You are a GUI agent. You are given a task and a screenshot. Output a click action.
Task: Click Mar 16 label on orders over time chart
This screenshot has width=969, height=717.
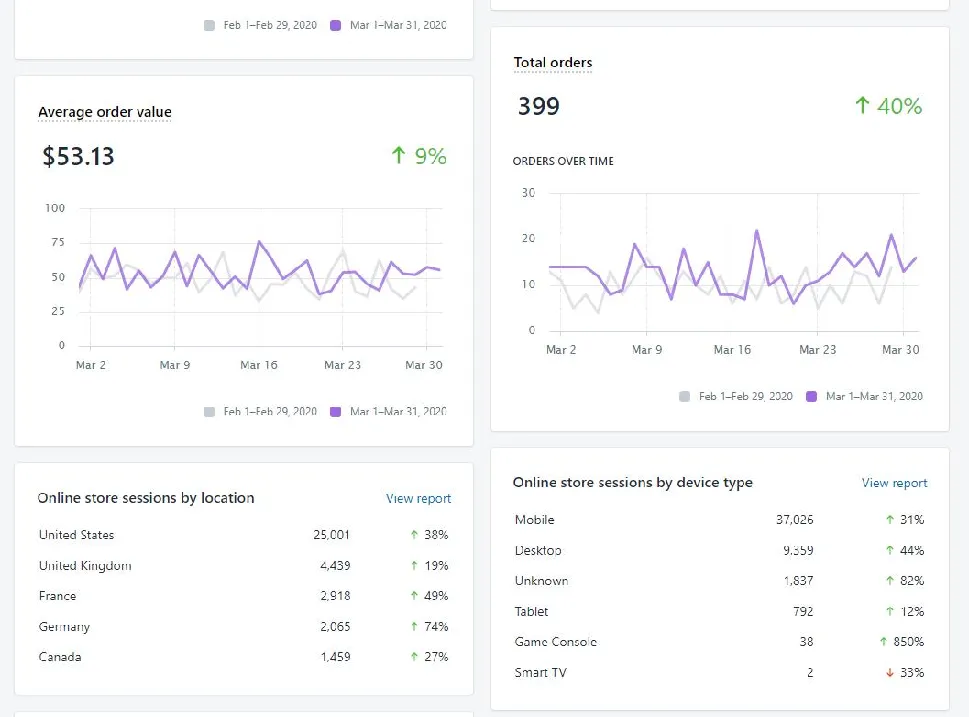click(732, 350)
